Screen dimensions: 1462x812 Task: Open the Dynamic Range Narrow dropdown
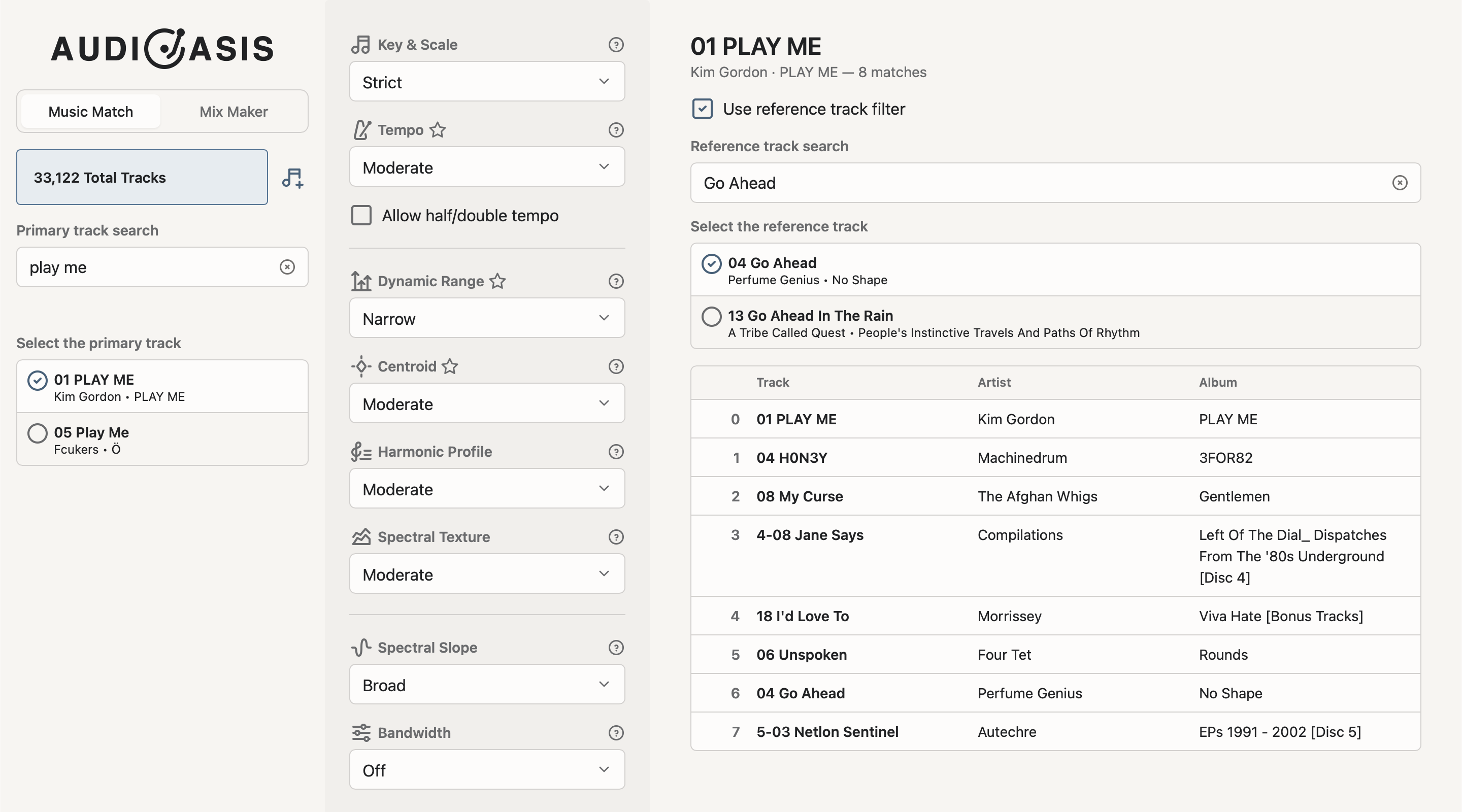pyautogui.click(x=487, y=318)
